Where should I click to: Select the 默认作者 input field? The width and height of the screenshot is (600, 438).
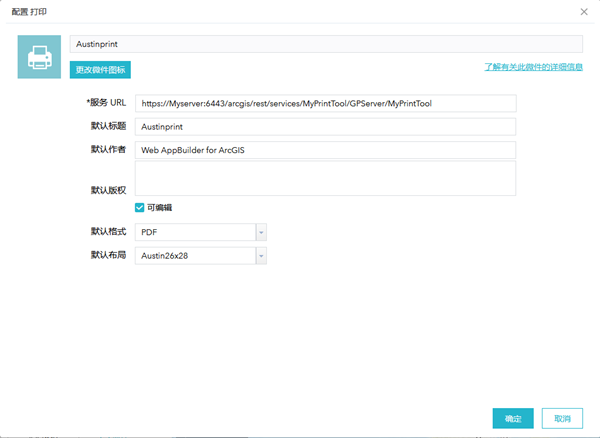pos(326,150)
